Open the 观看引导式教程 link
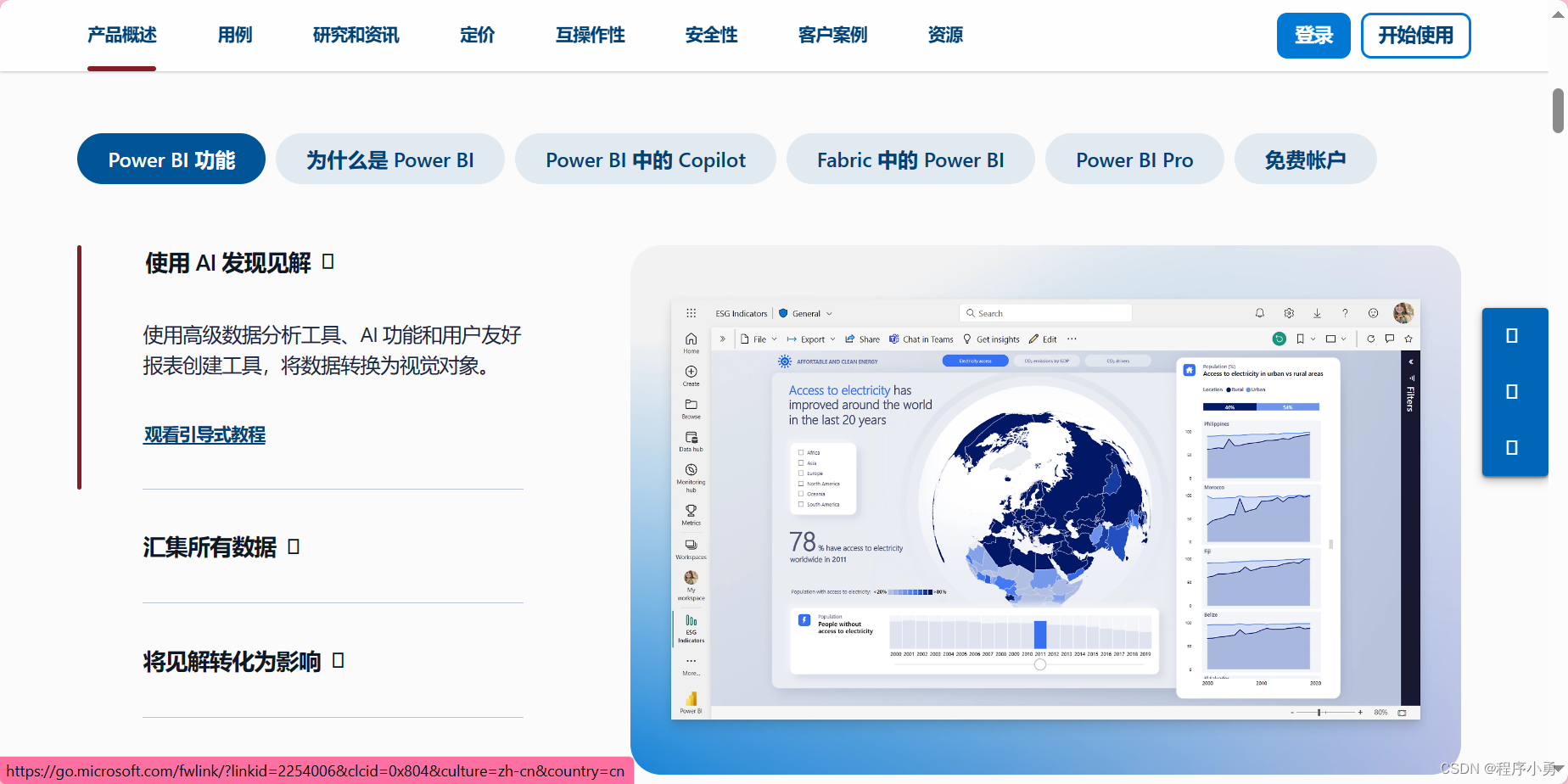 (x=204, y=434)
